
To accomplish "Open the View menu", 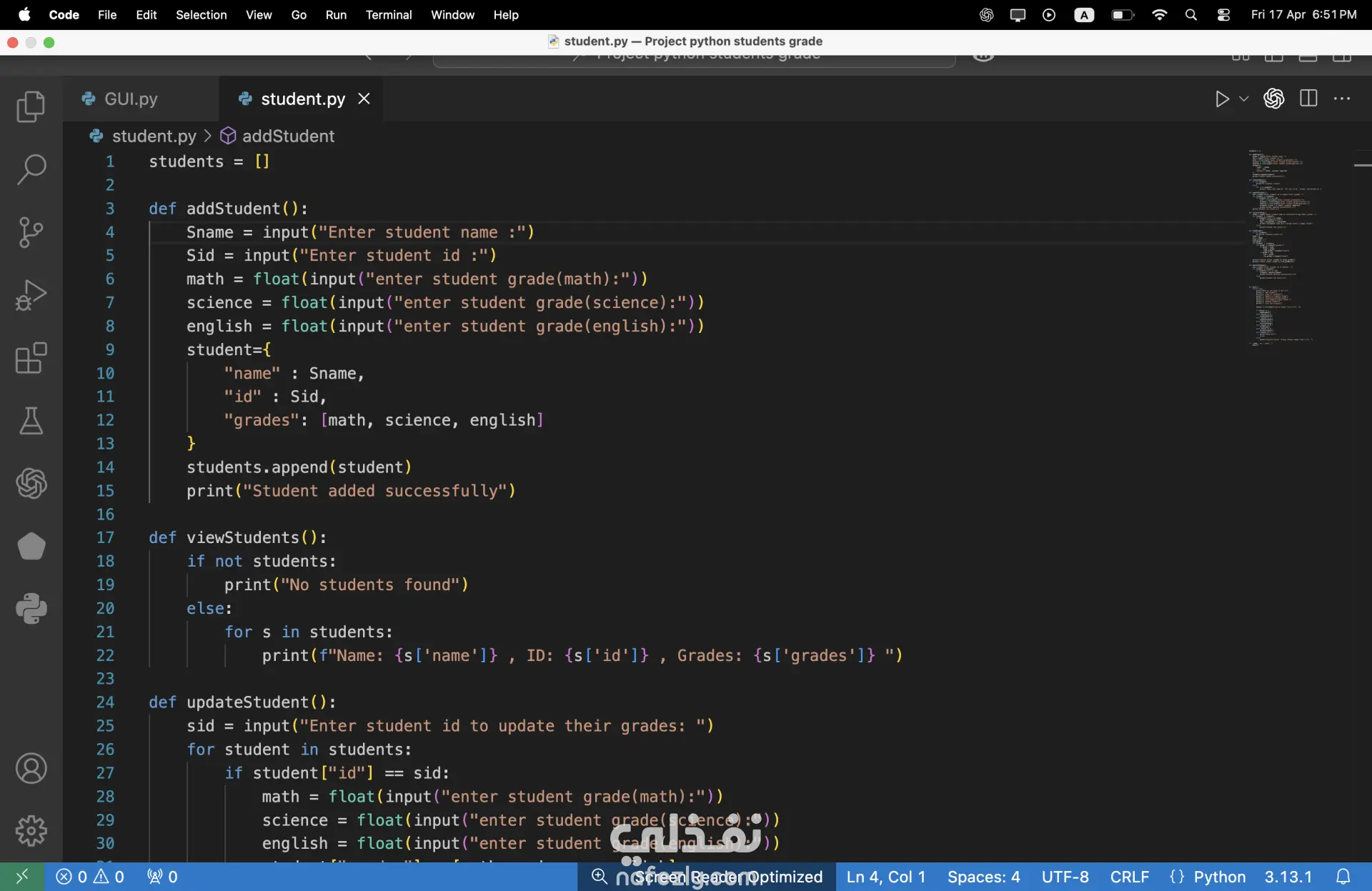I will 259,14.
